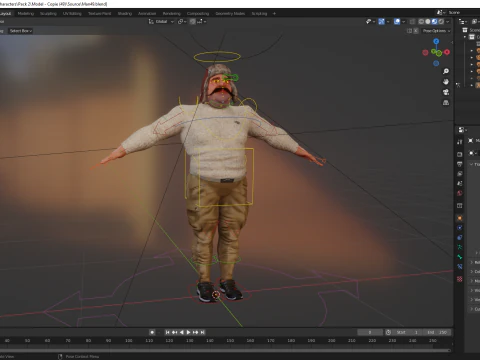Open the Object Constraint properties tab

click(460, 237)
